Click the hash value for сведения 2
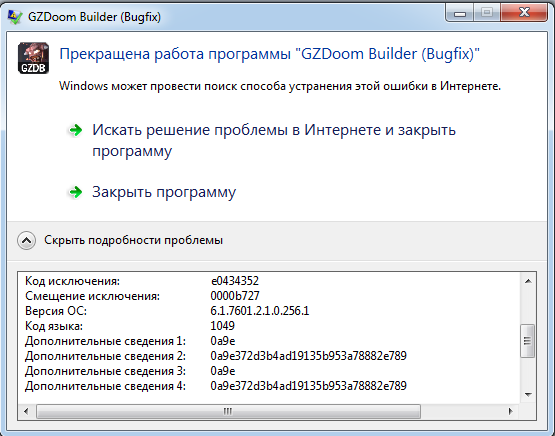Viewport: 555px width, 436px height. pyautogui.click(x=308, y=356)
